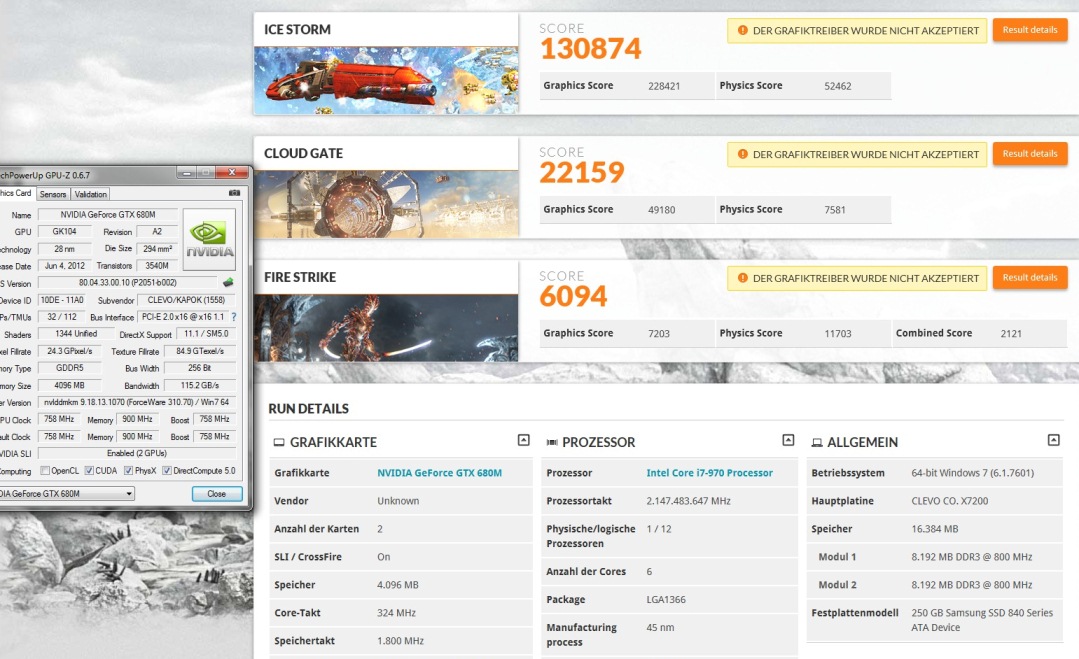
Task: Toggle the DirectCompute 5.0 checkbox
Action: coord(167,471)
